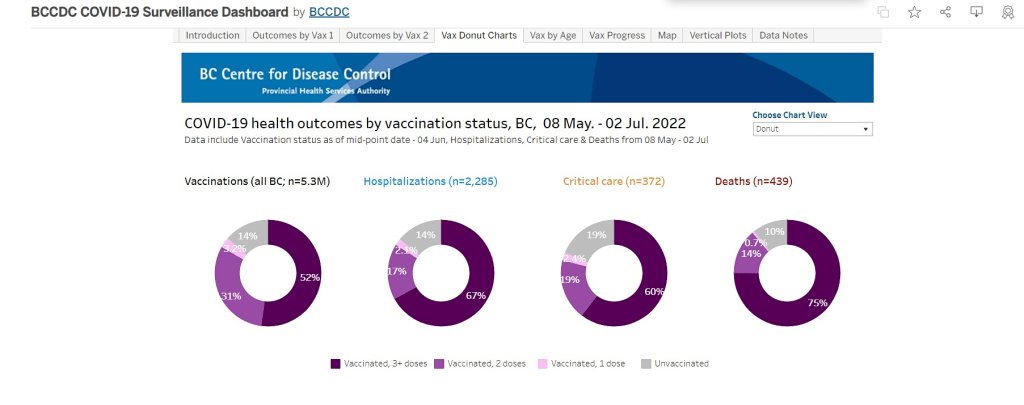Select the Data Notes tab
Image resolution: width=1024 pixels, height=405 pixels.
click(784, 35)
